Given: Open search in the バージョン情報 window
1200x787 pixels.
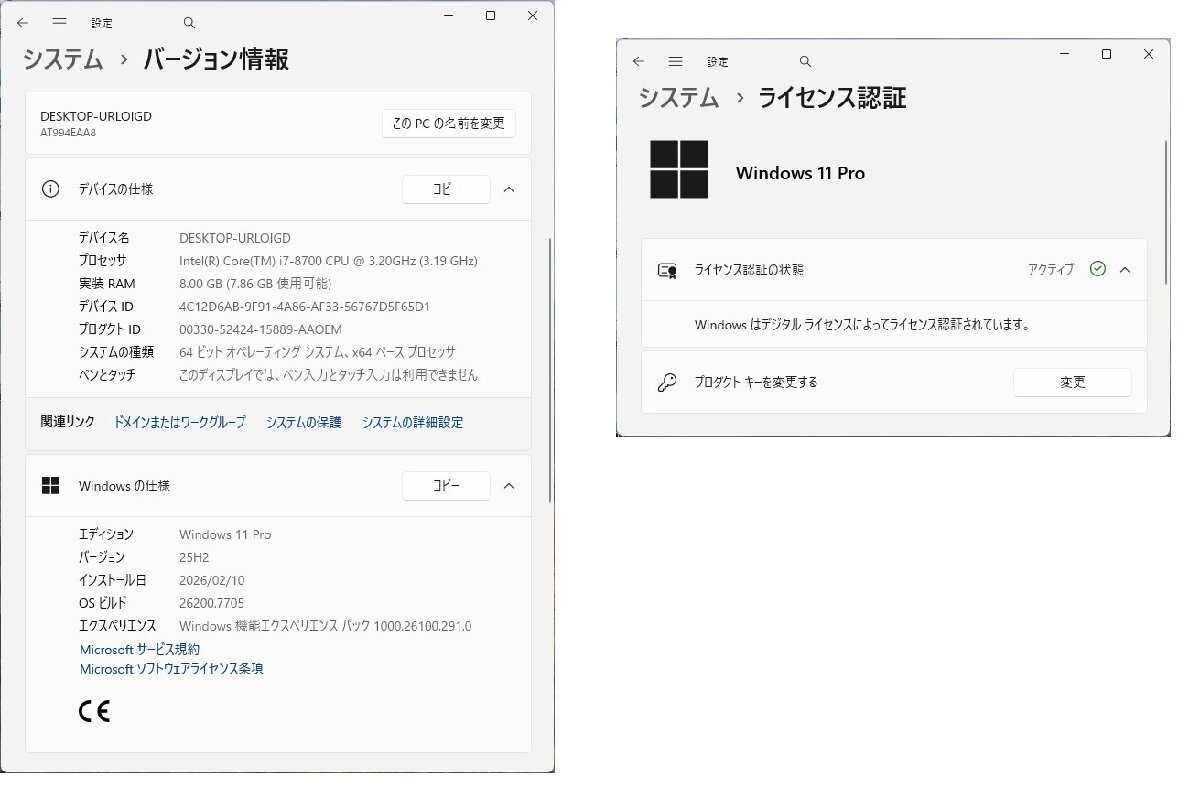Looking at the screenshot, I should point(187,21).
